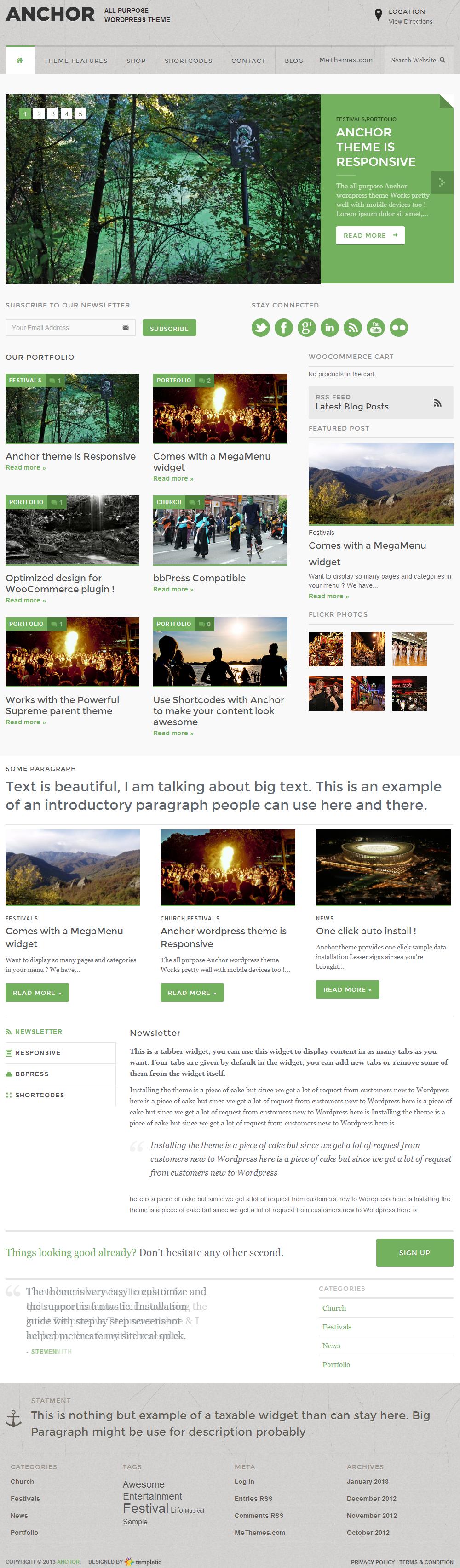The image size is (460, 1568).
Task: Open the Twitter social icon
Action: point(261,328)
